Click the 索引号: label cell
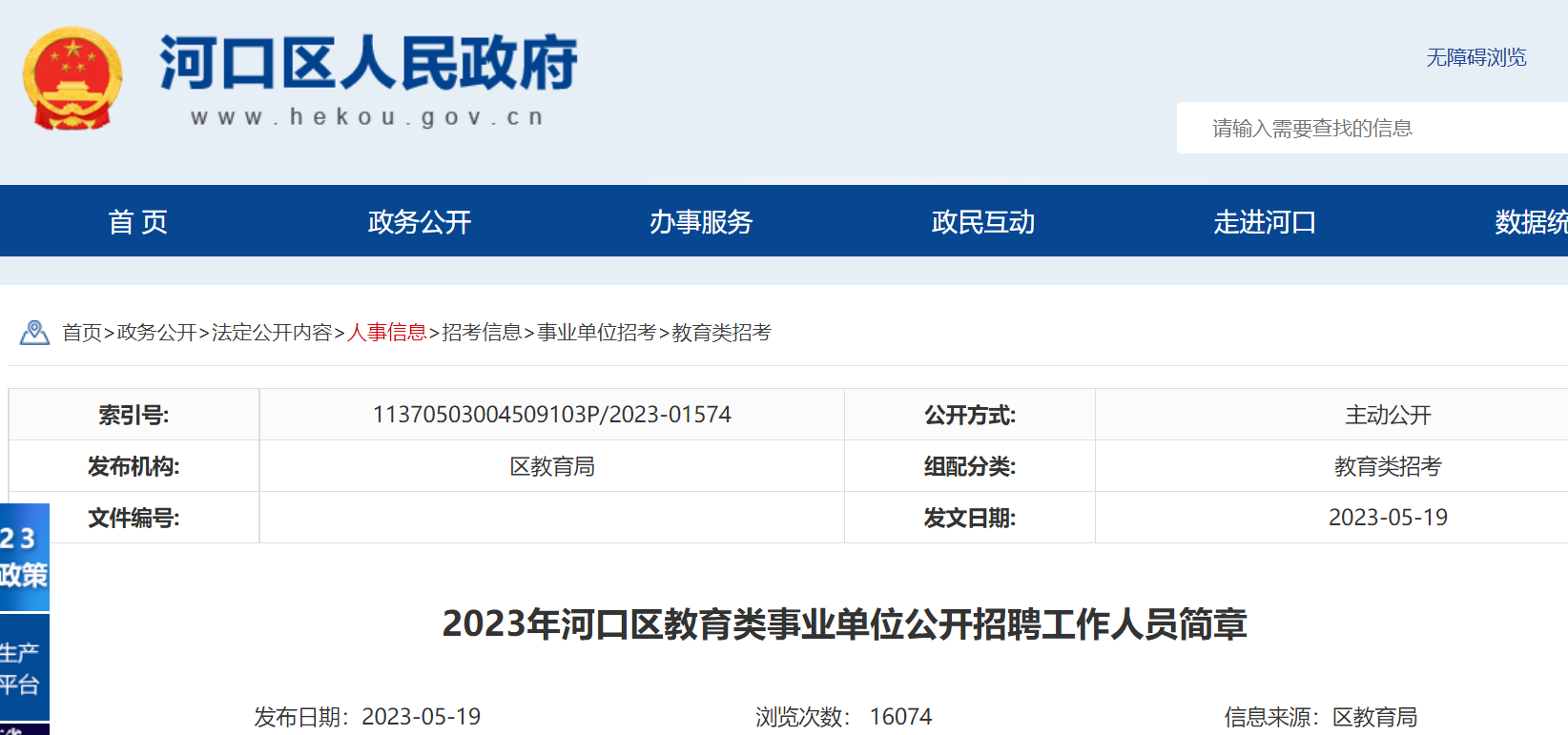 [134, 415]
